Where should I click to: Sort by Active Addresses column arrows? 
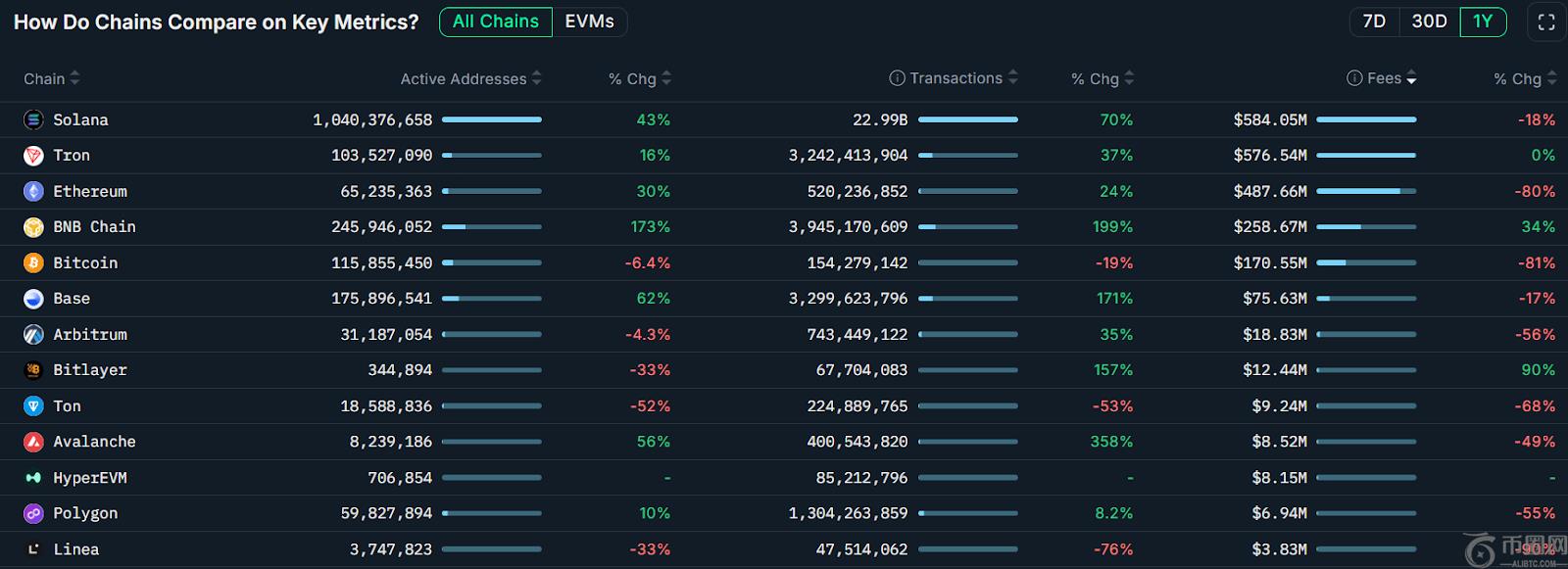pos(536,78)
